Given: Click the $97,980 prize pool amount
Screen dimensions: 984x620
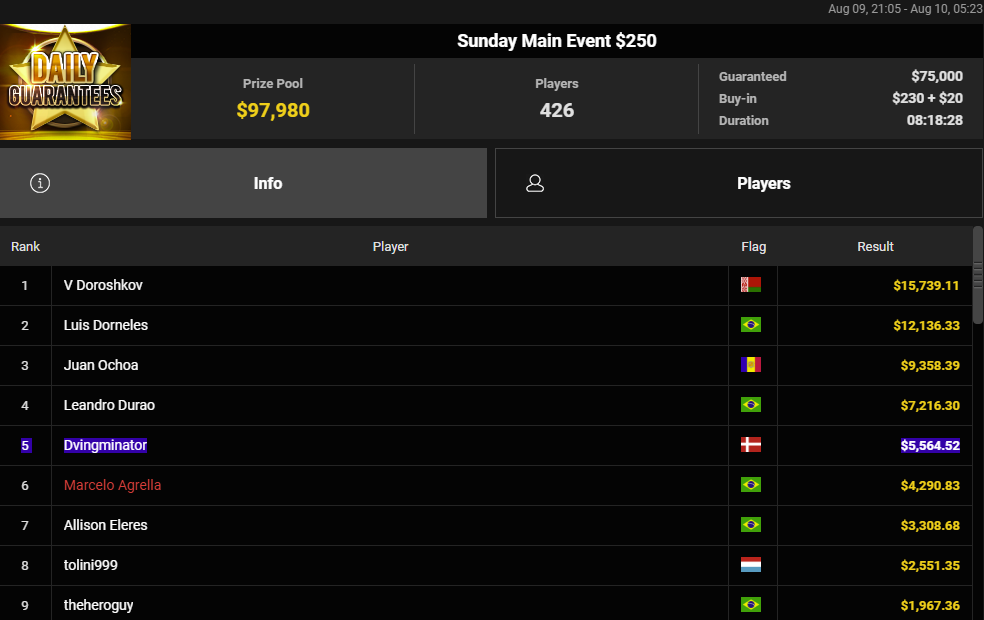Looking at the screenshot, I should pyautogui.click(x=273, y=110).
